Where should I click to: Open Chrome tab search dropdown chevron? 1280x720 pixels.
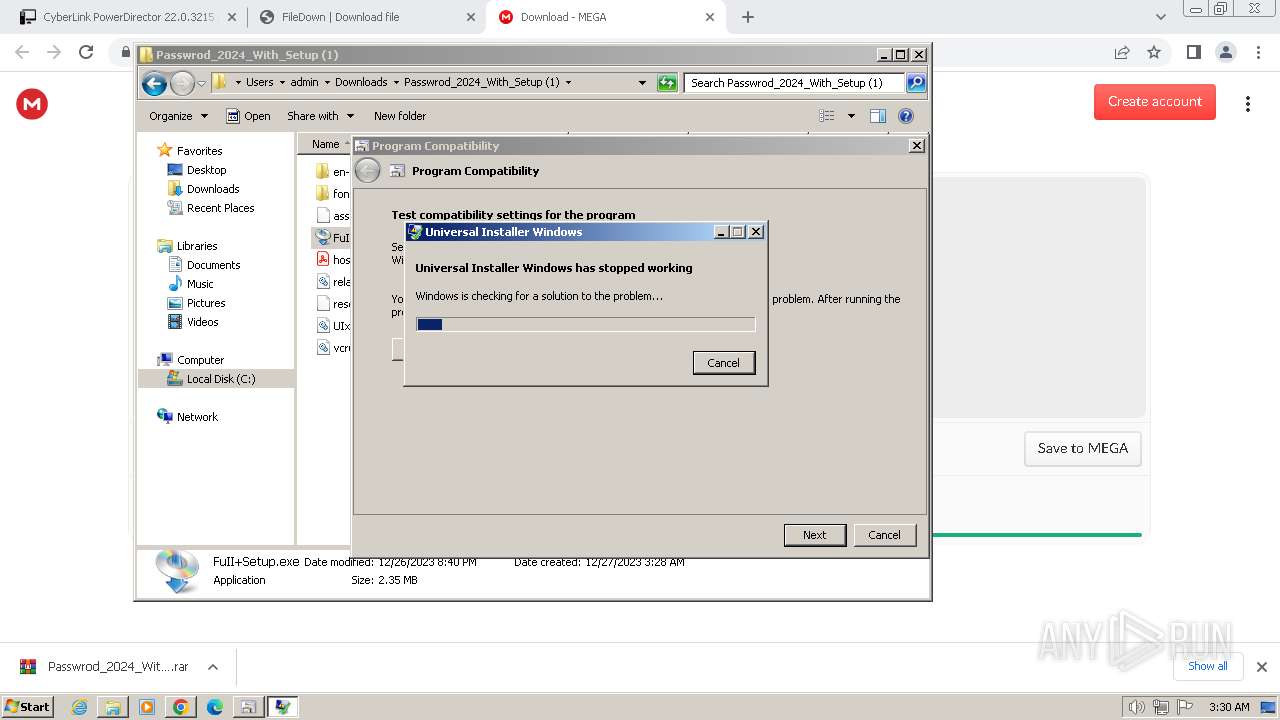pos(1161,17)
